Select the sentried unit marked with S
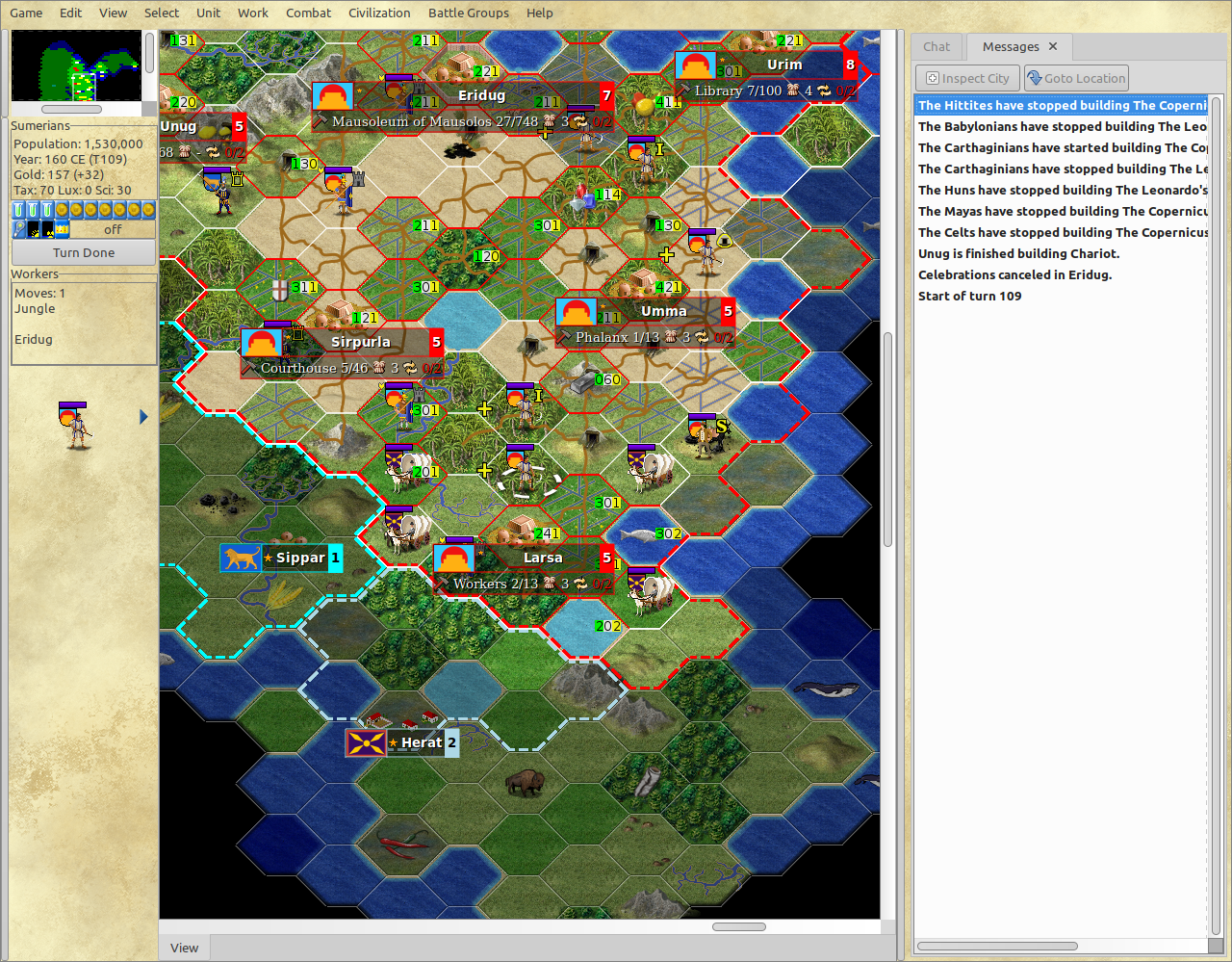This screenshot has height=962, width=1232. [707, 435]
